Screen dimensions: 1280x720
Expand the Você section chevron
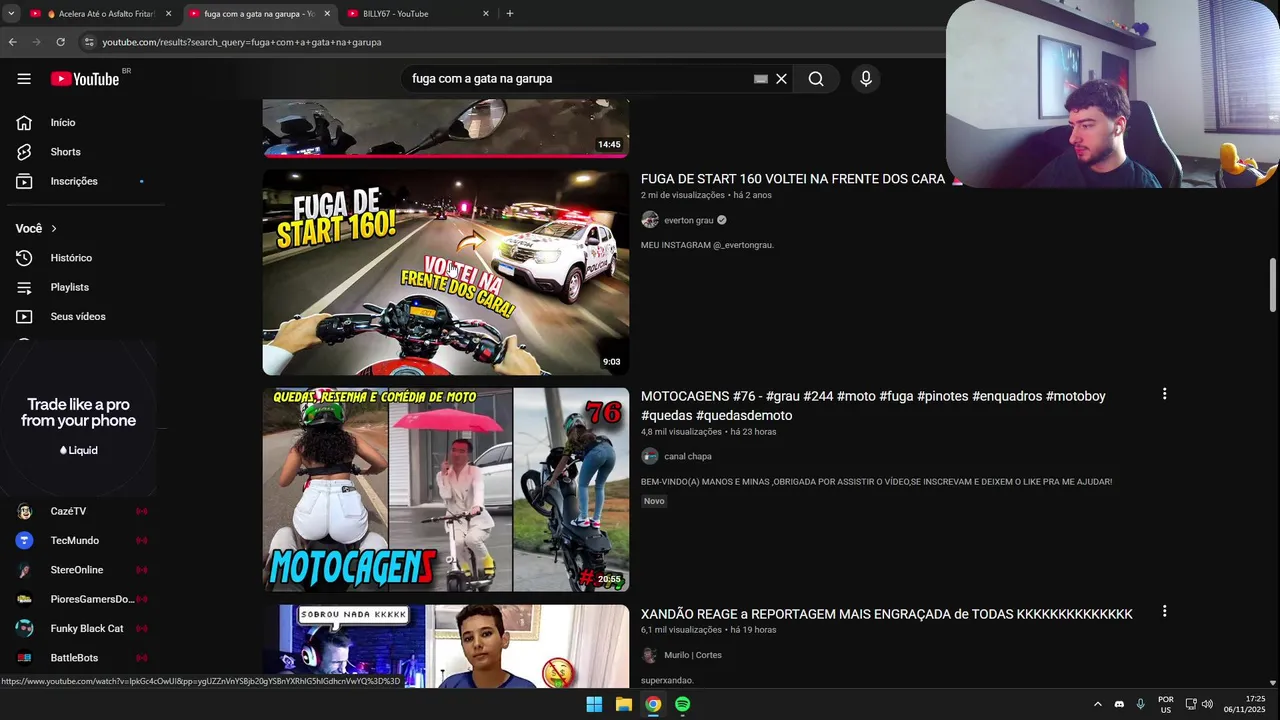point(54,229)
